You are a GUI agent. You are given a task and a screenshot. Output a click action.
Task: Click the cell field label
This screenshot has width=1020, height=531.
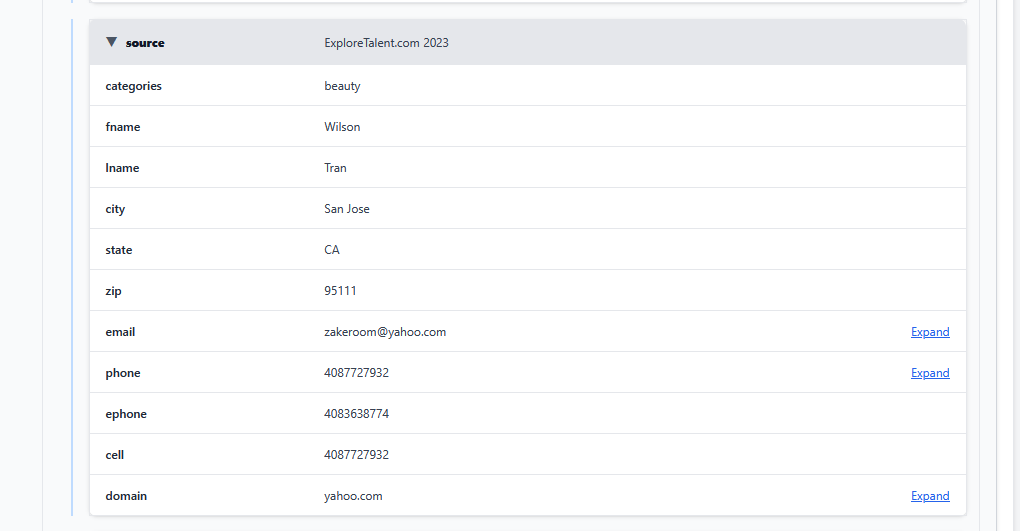click(115, 455)
